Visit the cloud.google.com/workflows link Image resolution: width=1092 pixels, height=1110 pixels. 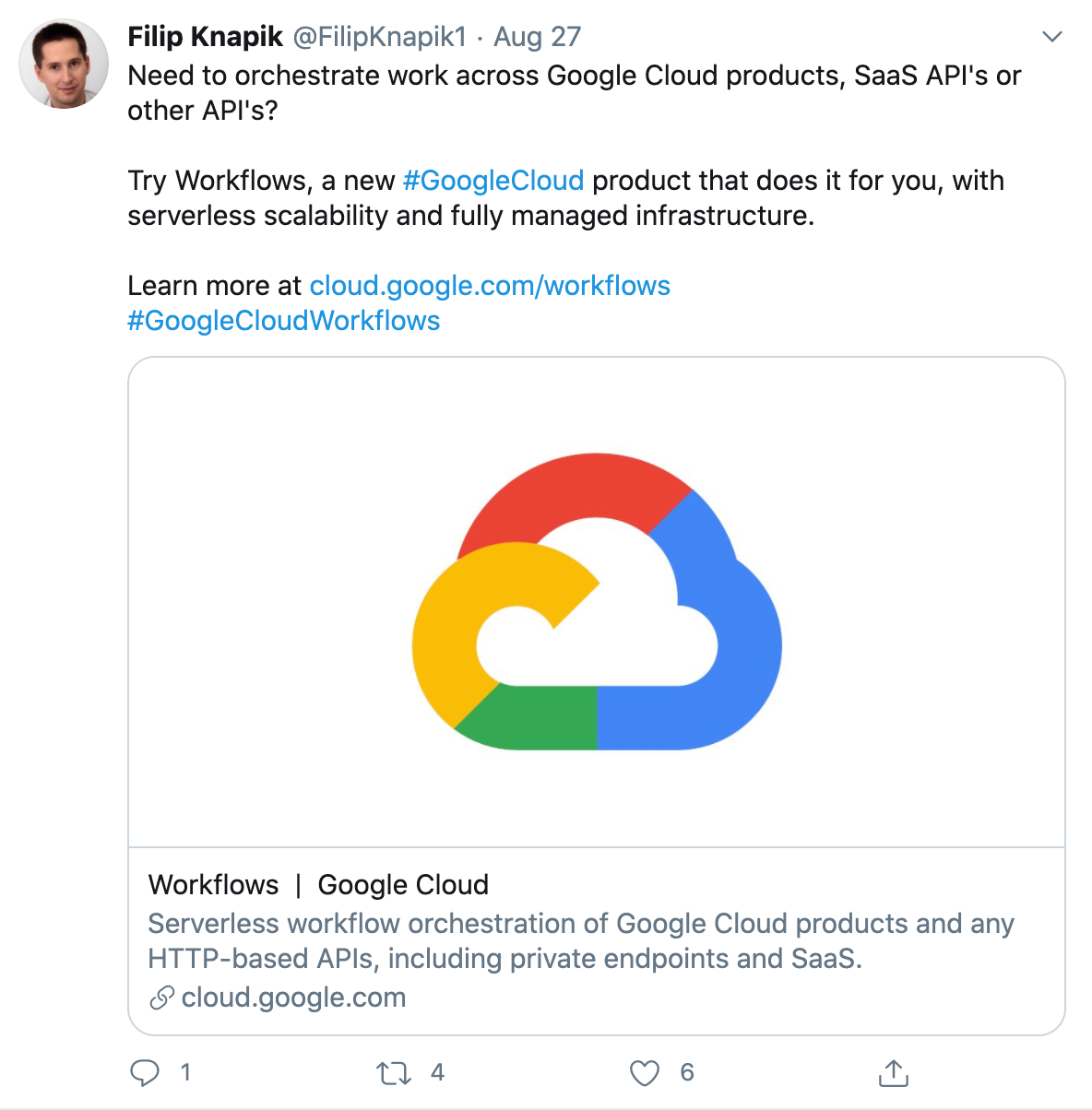click(490, 286)
